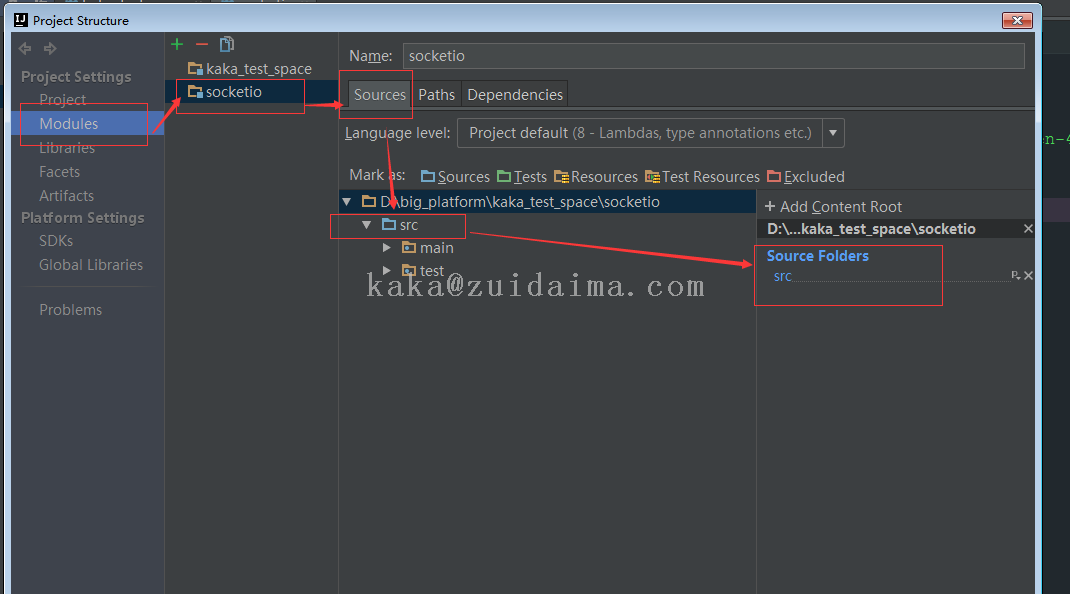Select the socketio module
Viewport: 1070px width, 594px height.
pyautogui.click(x=251, y=91)
